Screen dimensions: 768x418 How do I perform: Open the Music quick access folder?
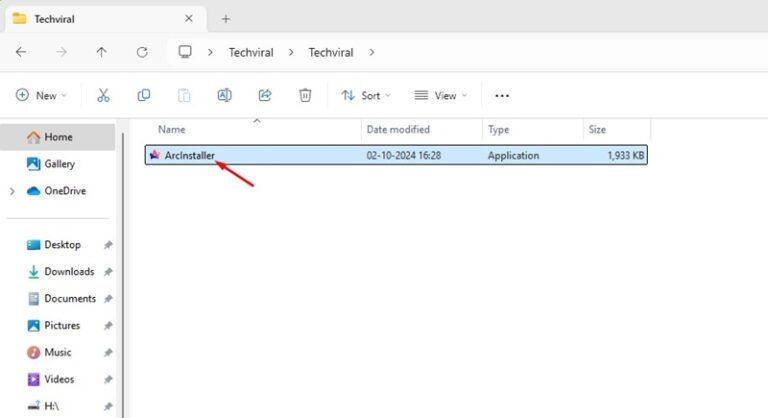coord(57,352)
